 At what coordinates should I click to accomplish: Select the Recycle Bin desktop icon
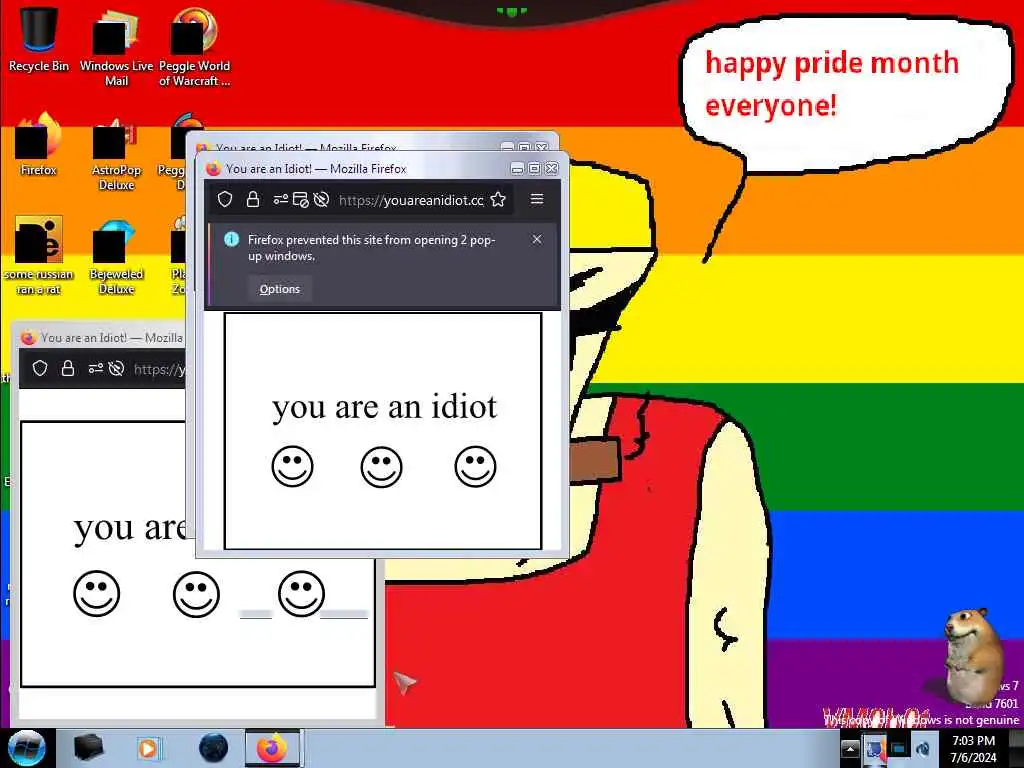coord(39,40)
